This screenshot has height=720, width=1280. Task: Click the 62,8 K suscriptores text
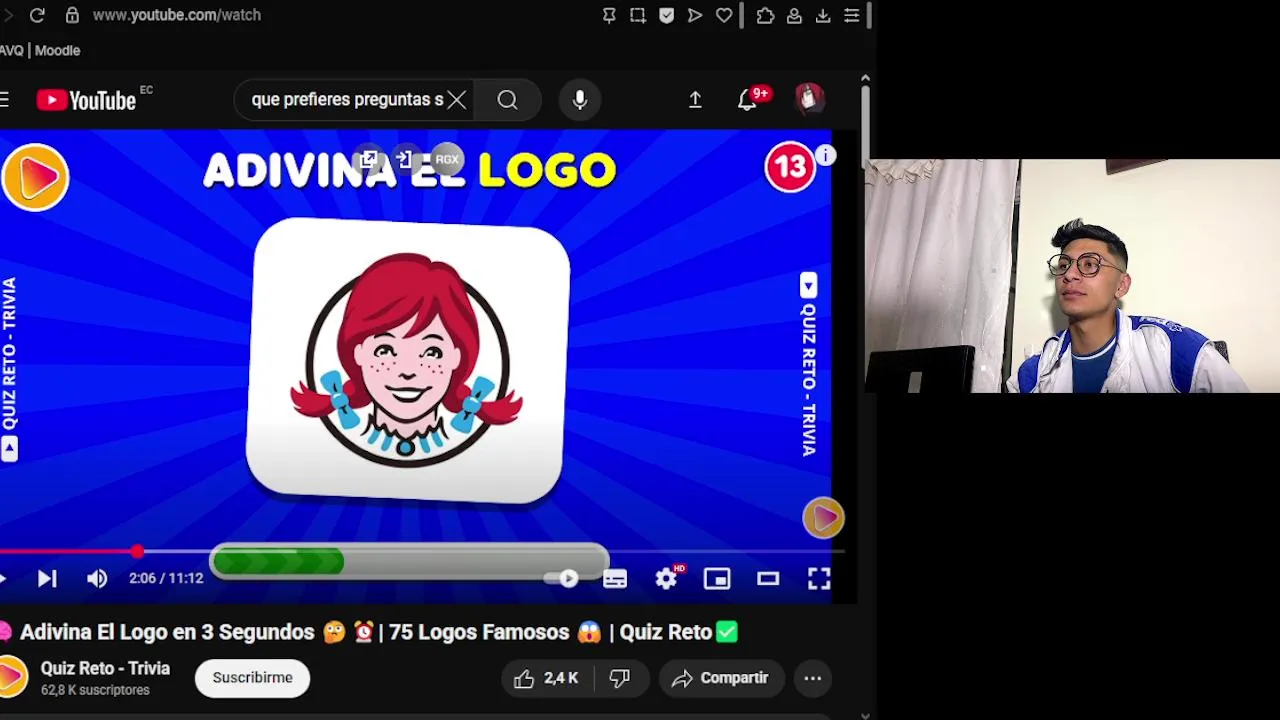[x=95, y=690]
